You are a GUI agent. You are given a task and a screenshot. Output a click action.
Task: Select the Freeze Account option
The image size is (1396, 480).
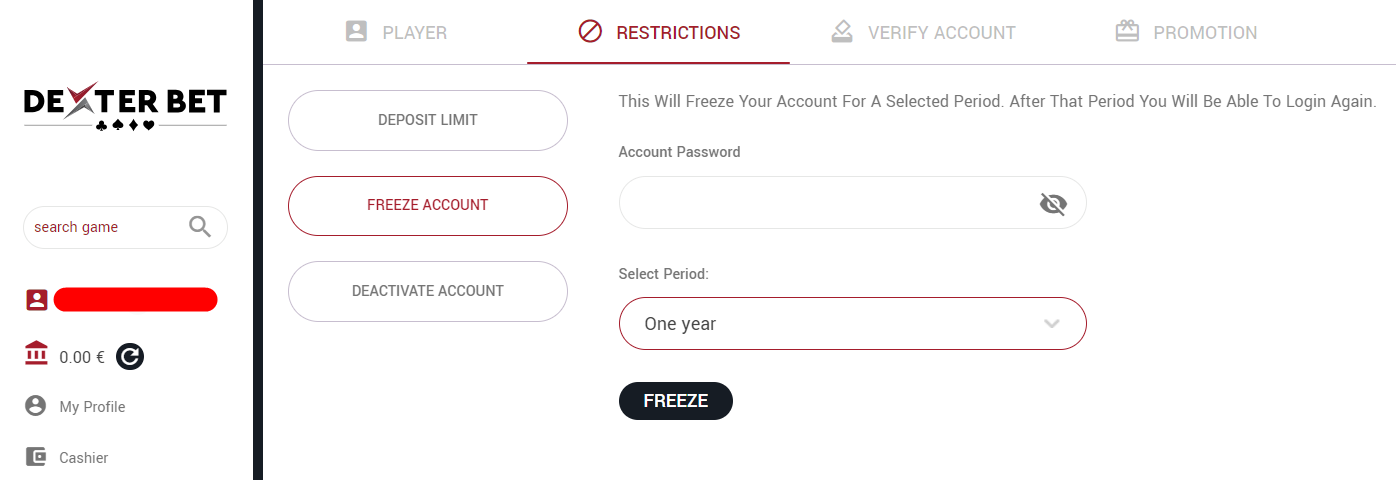(428, 205)
